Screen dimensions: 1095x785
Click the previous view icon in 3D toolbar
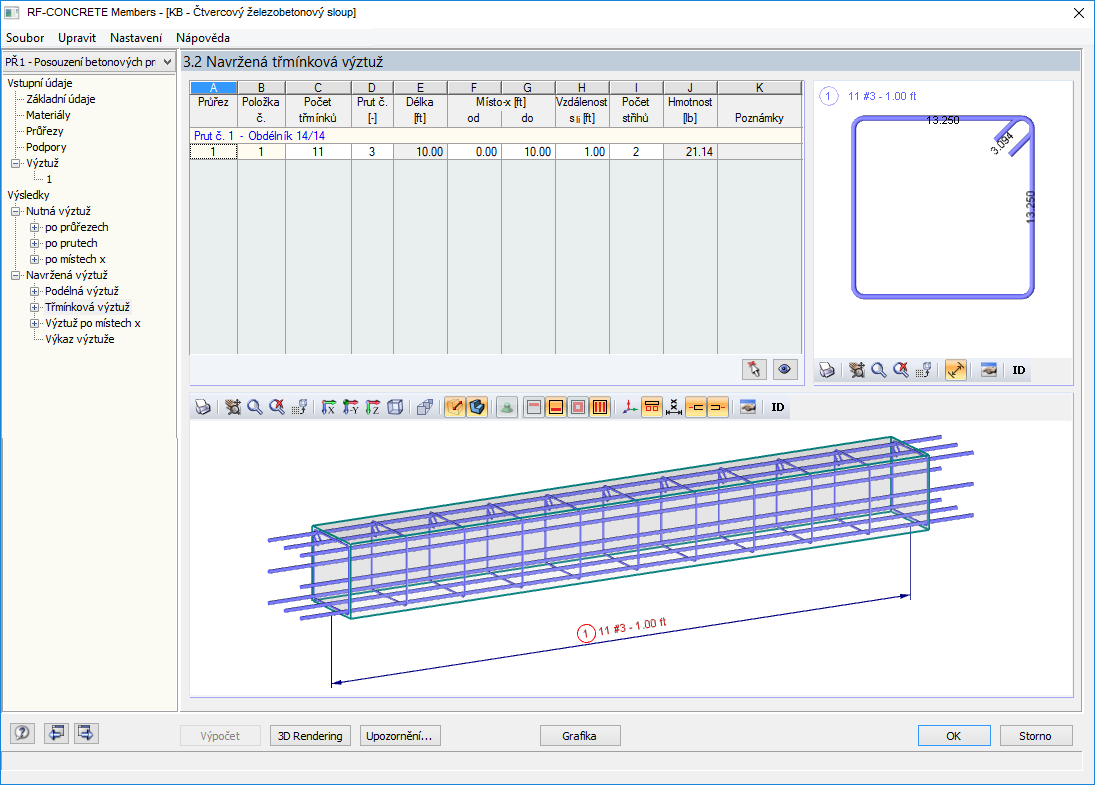coord(299,407)
